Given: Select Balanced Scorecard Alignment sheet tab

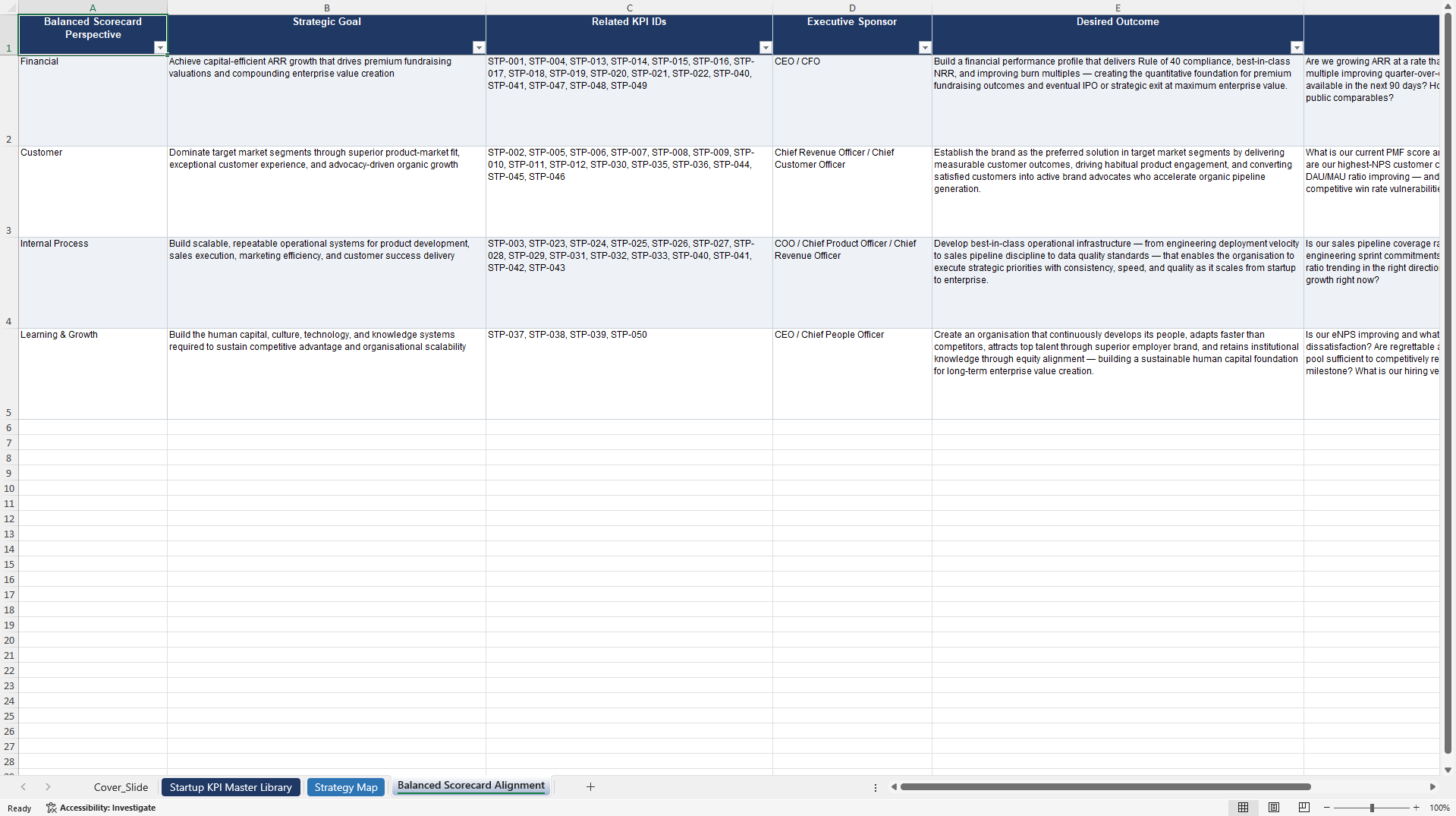Looking at the screenshot, I should click(471, 786).
